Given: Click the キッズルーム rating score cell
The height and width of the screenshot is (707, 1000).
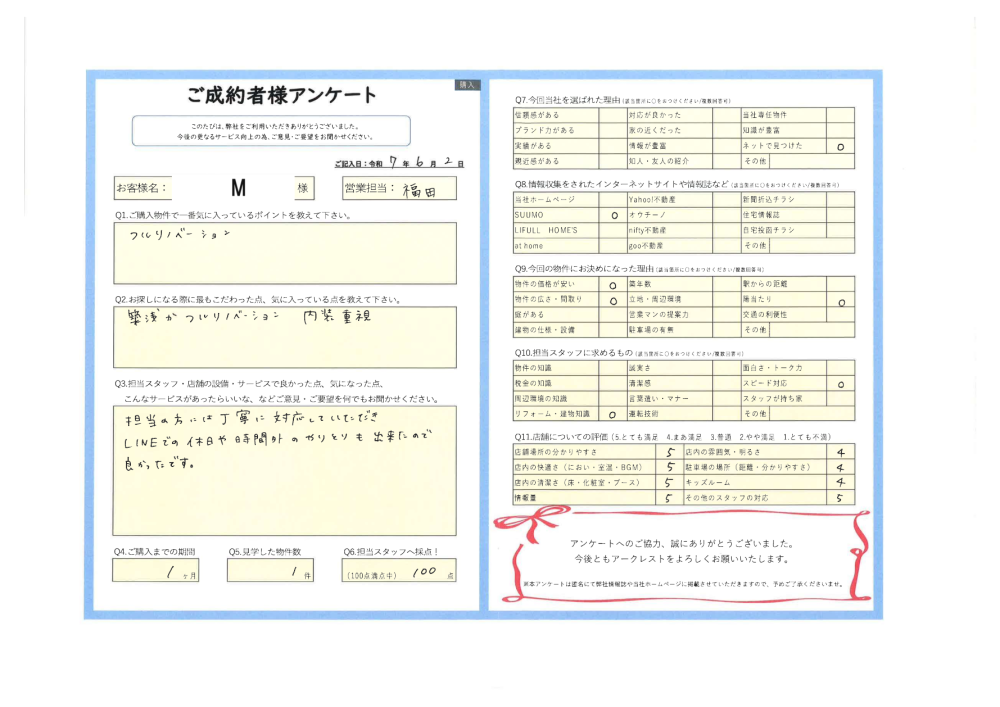Looking at the screenshot, I should (x=840, y=482).
